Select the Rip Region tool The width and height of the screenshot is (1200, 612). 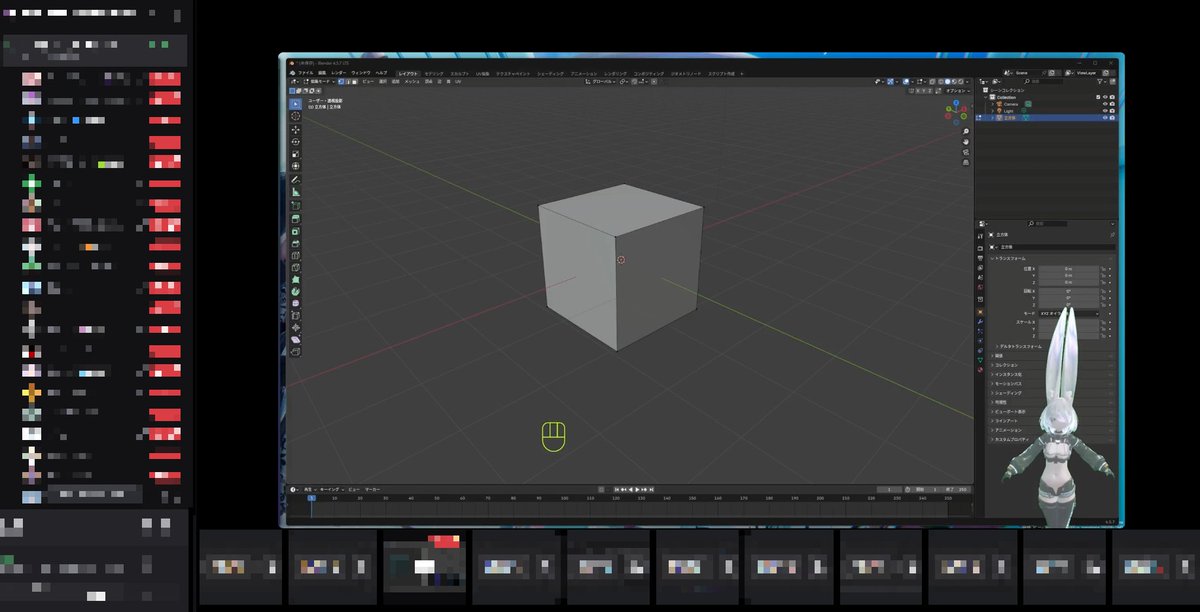click(x=295, y=351)
